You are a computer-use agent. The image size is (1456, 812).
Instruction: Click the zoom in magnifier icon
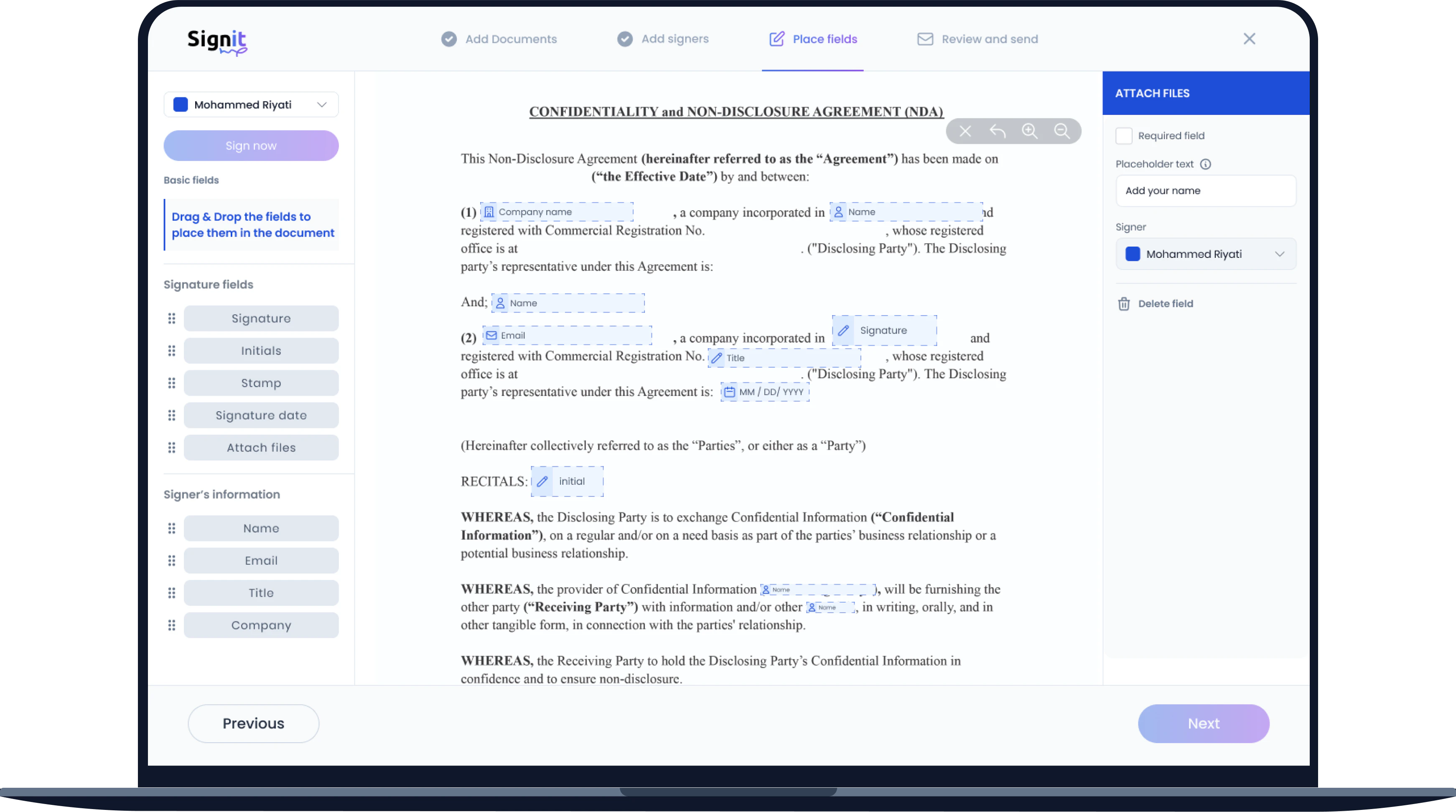tap(1030, 131)
